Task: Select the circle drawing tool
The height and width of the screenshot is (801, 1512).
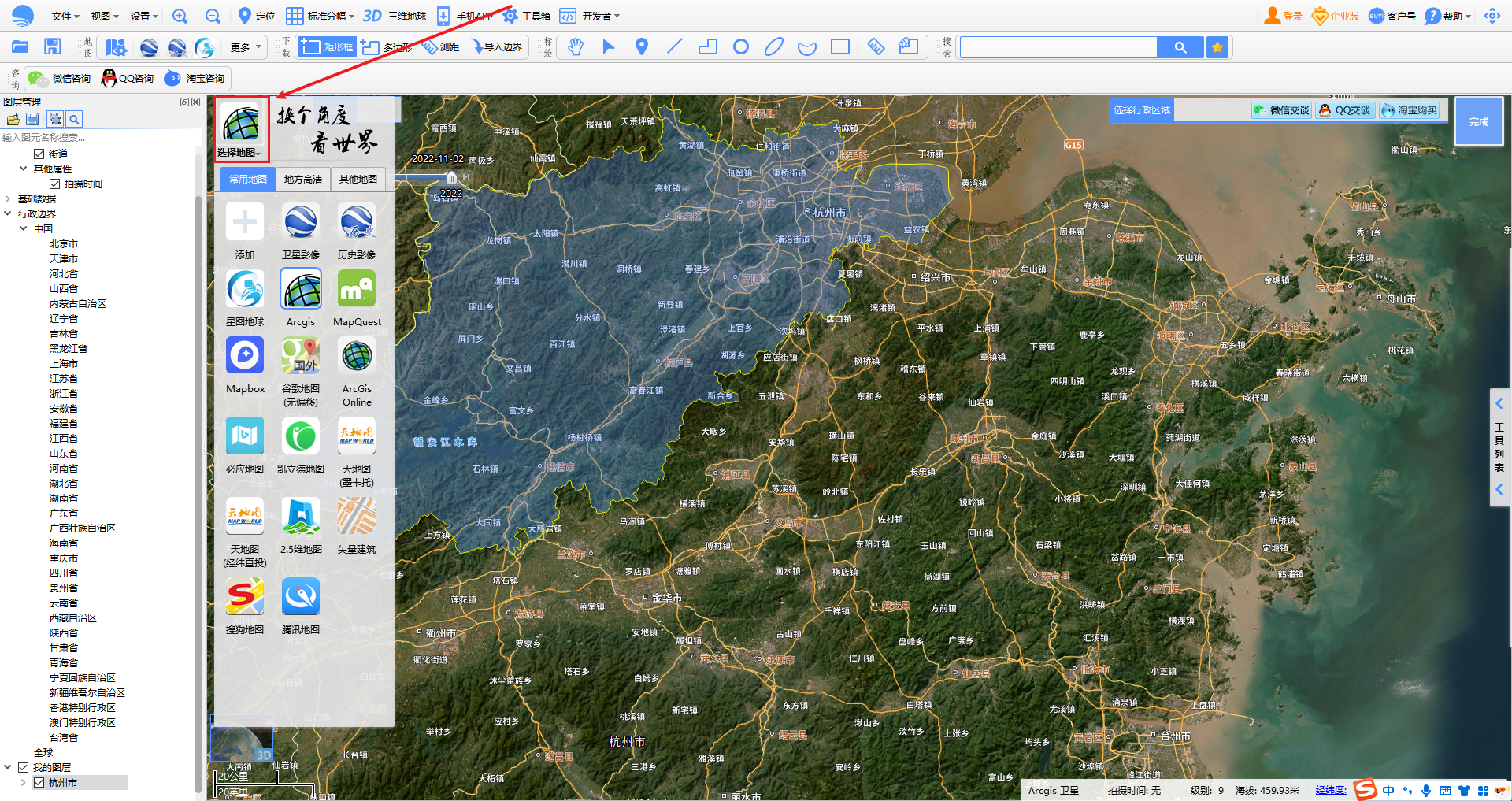Action: 740,47
